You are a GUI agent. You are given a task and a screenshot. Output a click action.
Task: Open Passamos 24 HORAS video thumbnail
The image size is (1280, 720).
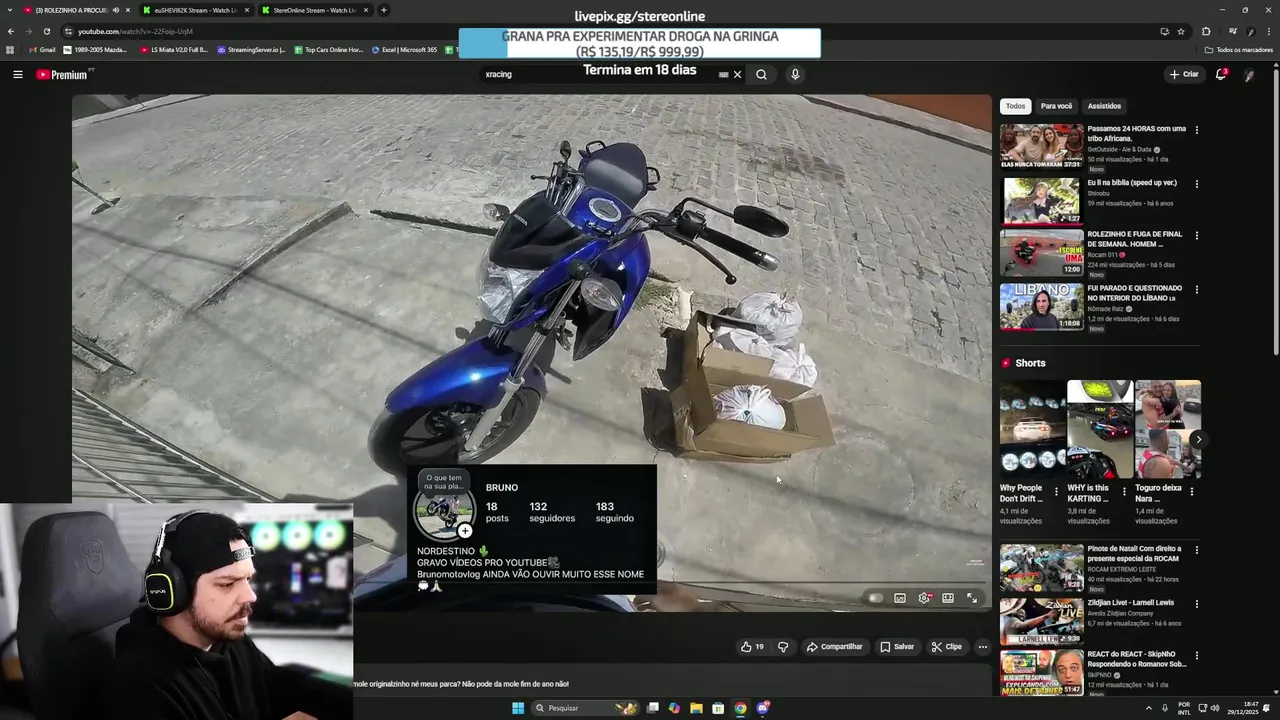(x=1041, y=147)
